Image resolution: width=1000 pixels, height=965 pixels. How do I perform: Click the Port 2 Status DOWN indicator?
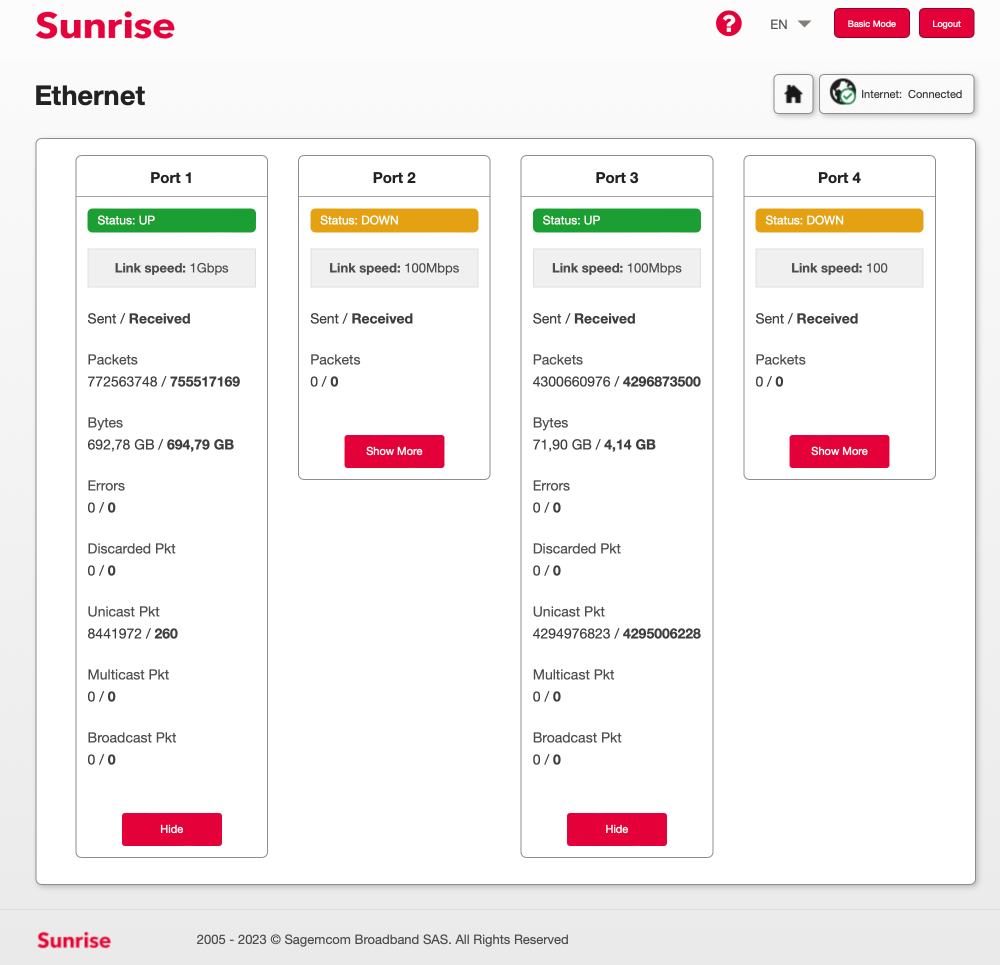(394, 220)
